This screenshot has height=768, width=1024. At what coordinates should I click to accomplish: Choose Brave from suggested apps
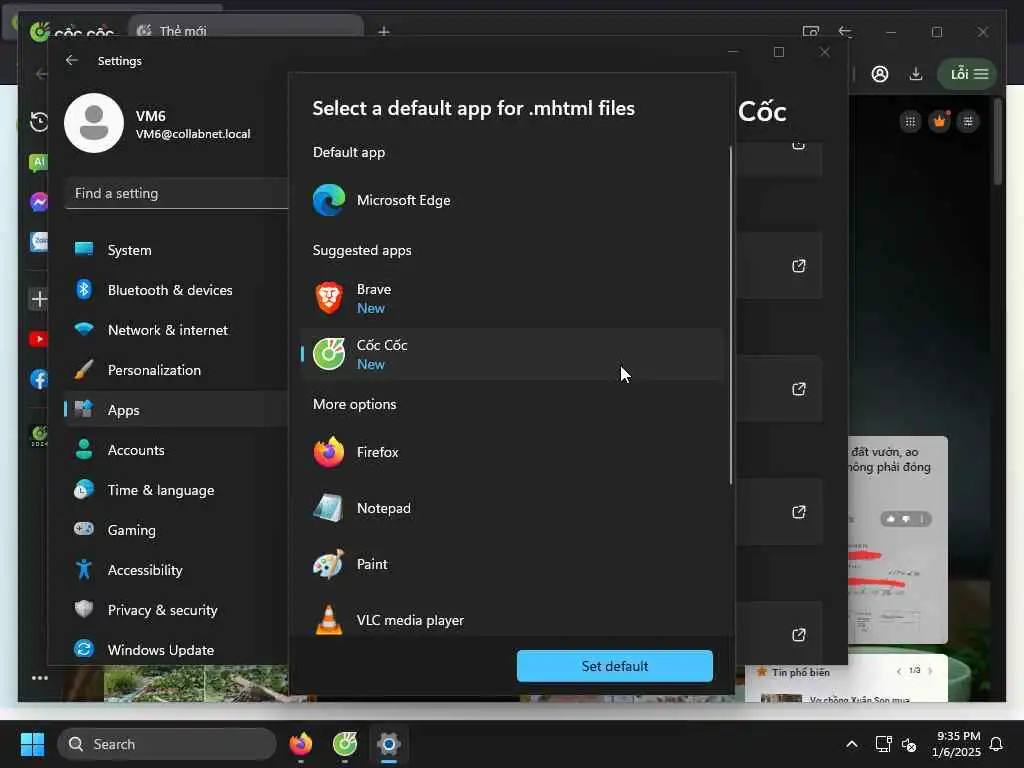point(513,298)
